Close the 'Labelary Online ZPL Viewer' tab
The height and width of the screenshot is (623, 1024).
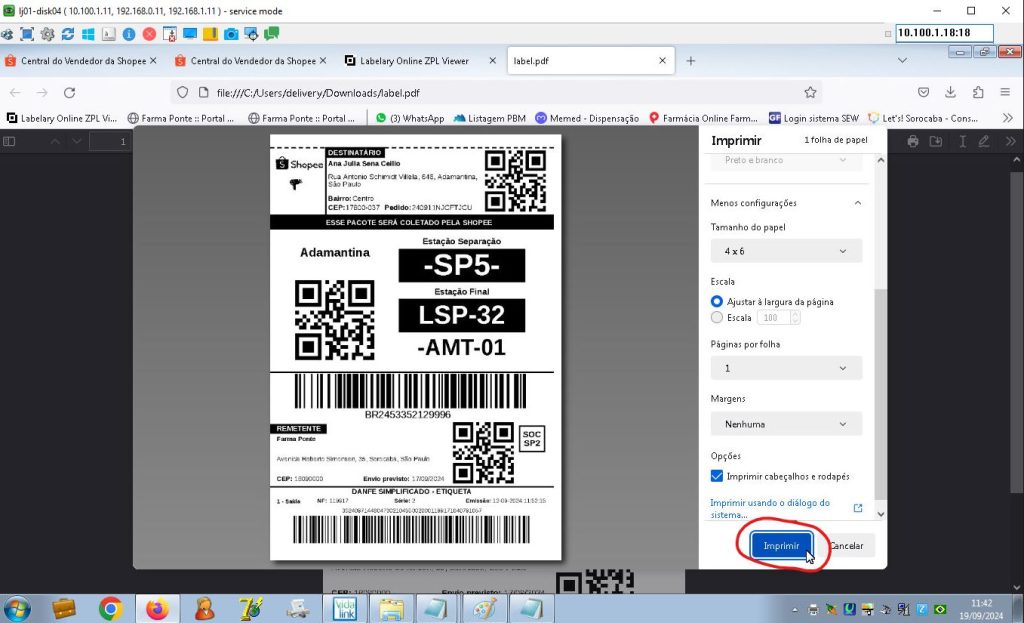pos(492,61)
